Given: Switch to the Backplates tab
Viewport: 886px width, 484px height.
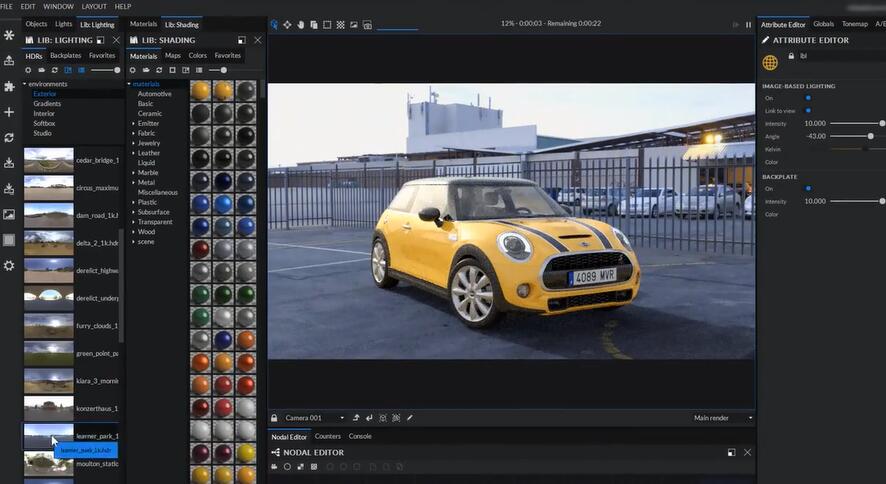Looking at the screenshot, I should (x=66, y=55).
